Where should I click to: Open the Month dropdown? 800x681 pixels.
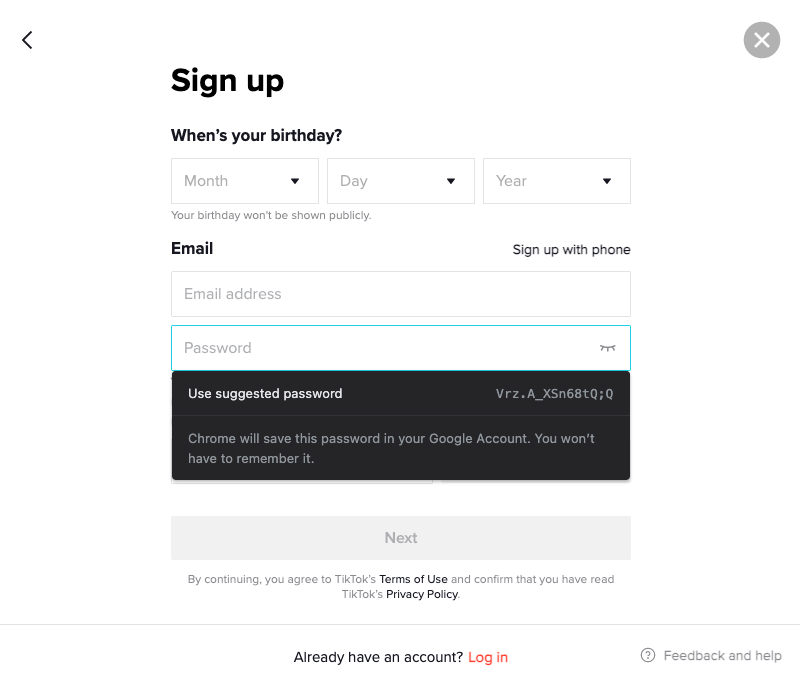click(245, 181)
